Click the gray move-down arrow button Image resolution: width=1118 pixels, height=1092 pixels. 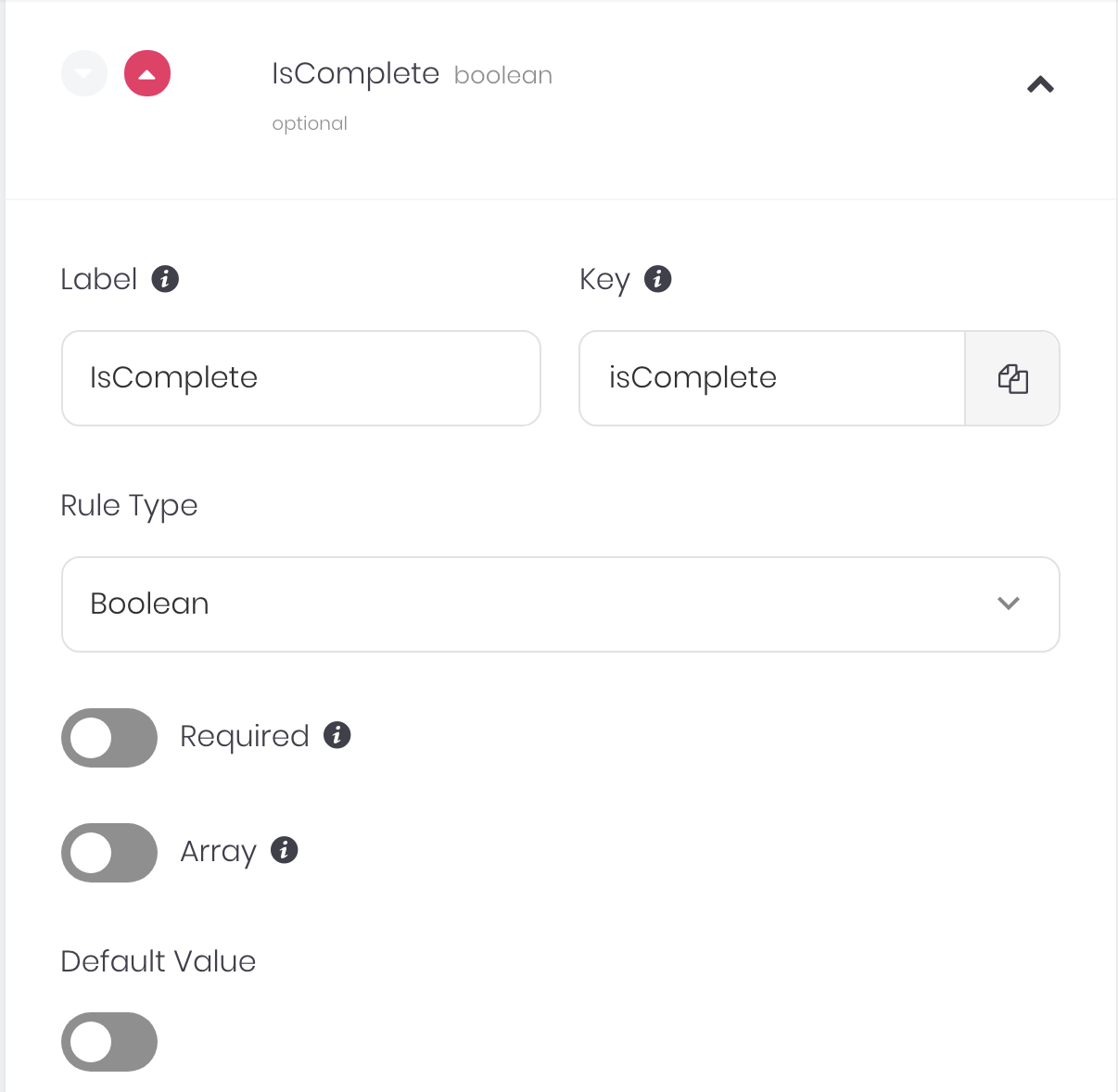click(x=84, y=73)
